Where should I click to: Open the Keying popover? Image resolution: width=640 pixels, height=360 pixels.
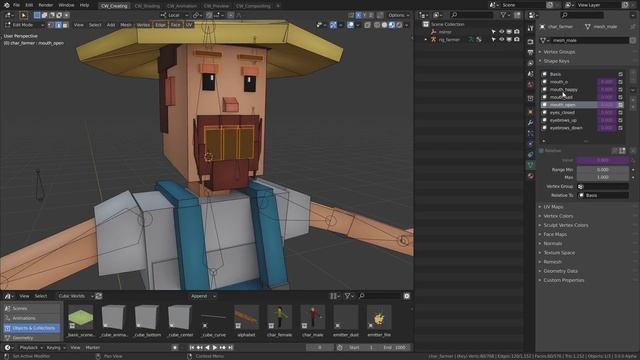pyautogui.click(x=56, y=347)
